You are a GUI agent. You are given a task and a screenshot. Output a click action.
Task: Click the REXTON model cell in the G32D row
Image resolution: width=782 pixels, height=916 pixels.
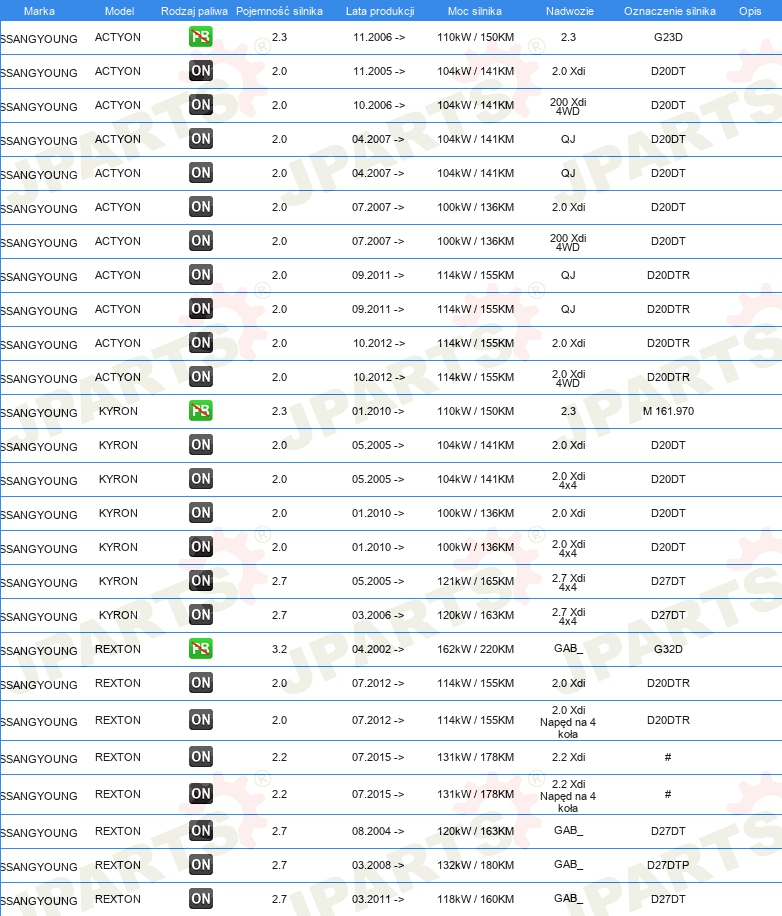click(x=118, y=649)
